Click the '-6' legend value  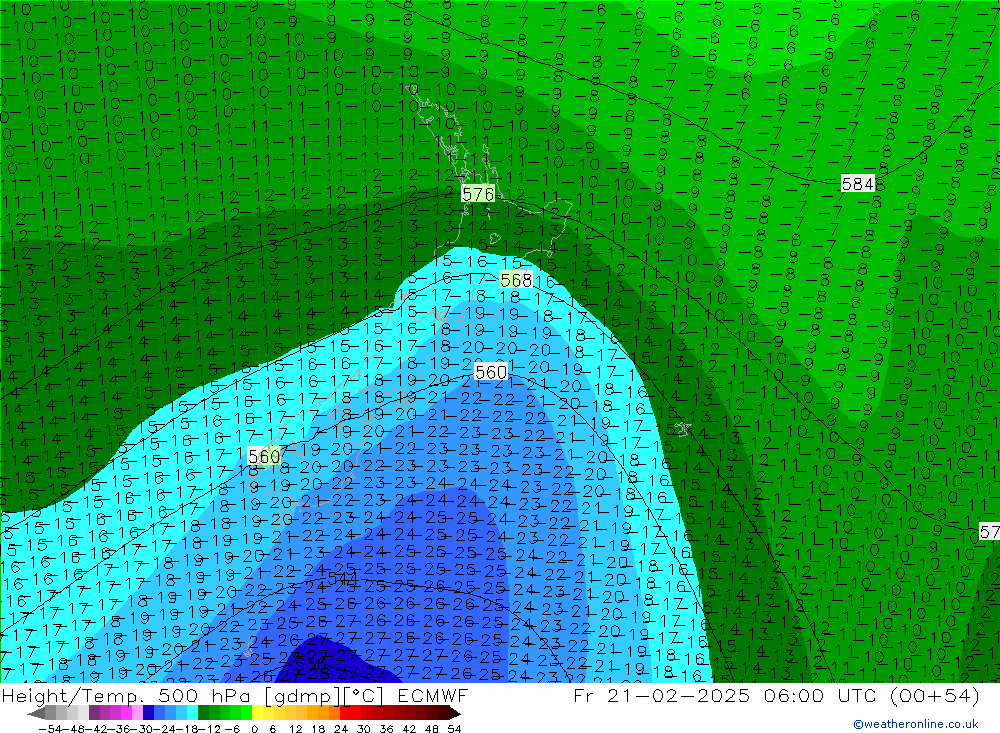232,729
